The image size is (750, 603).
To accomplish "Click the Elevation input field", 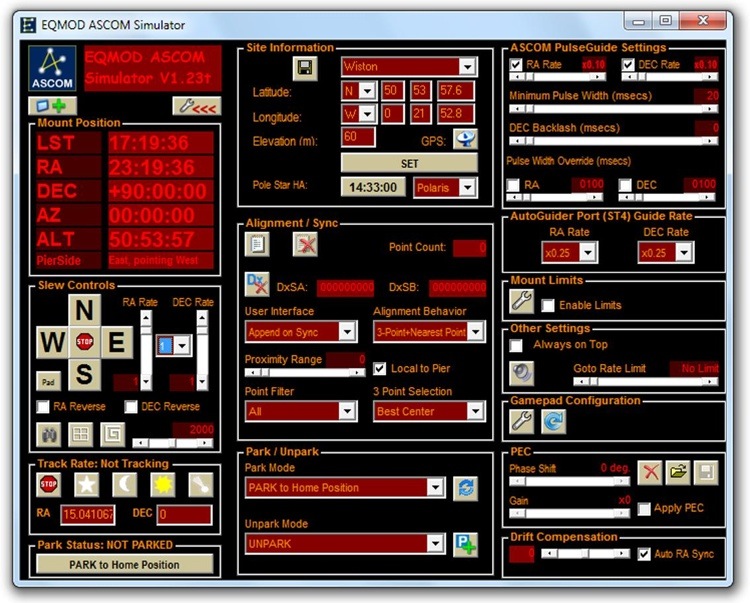I will [358, 137].
